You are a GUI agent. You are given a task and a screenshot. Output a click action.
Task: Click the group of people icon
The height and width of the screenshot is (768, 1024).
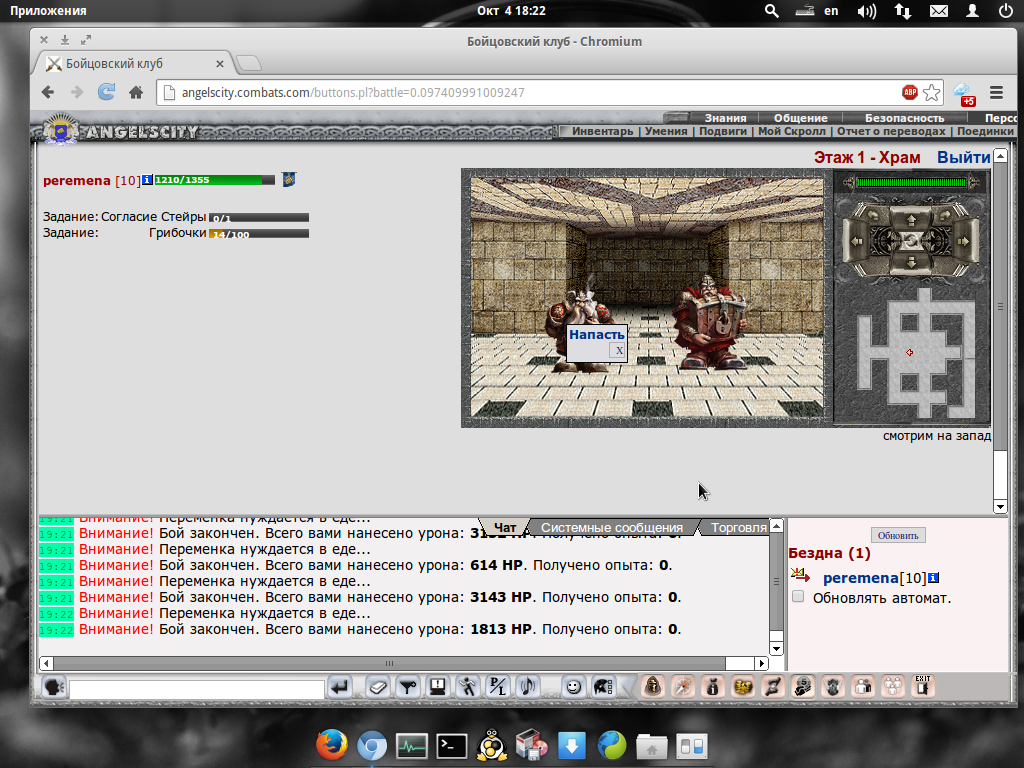click(x=893, y=686)
